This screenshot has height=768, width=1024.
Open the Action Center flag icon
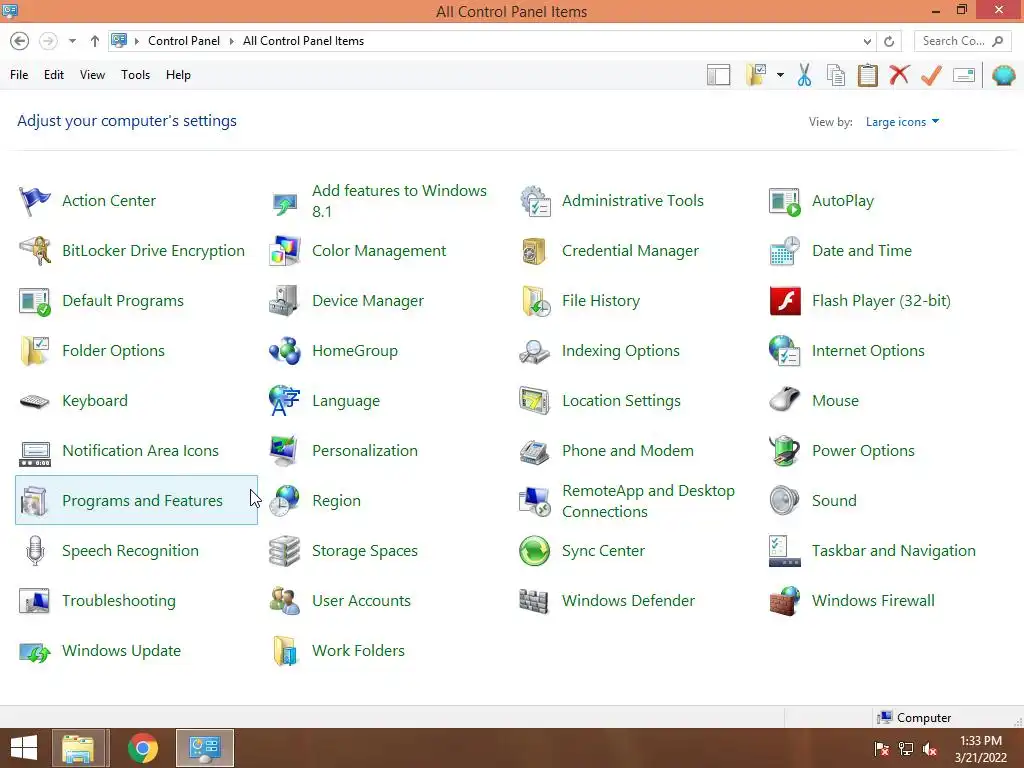[x=35, y=200]
